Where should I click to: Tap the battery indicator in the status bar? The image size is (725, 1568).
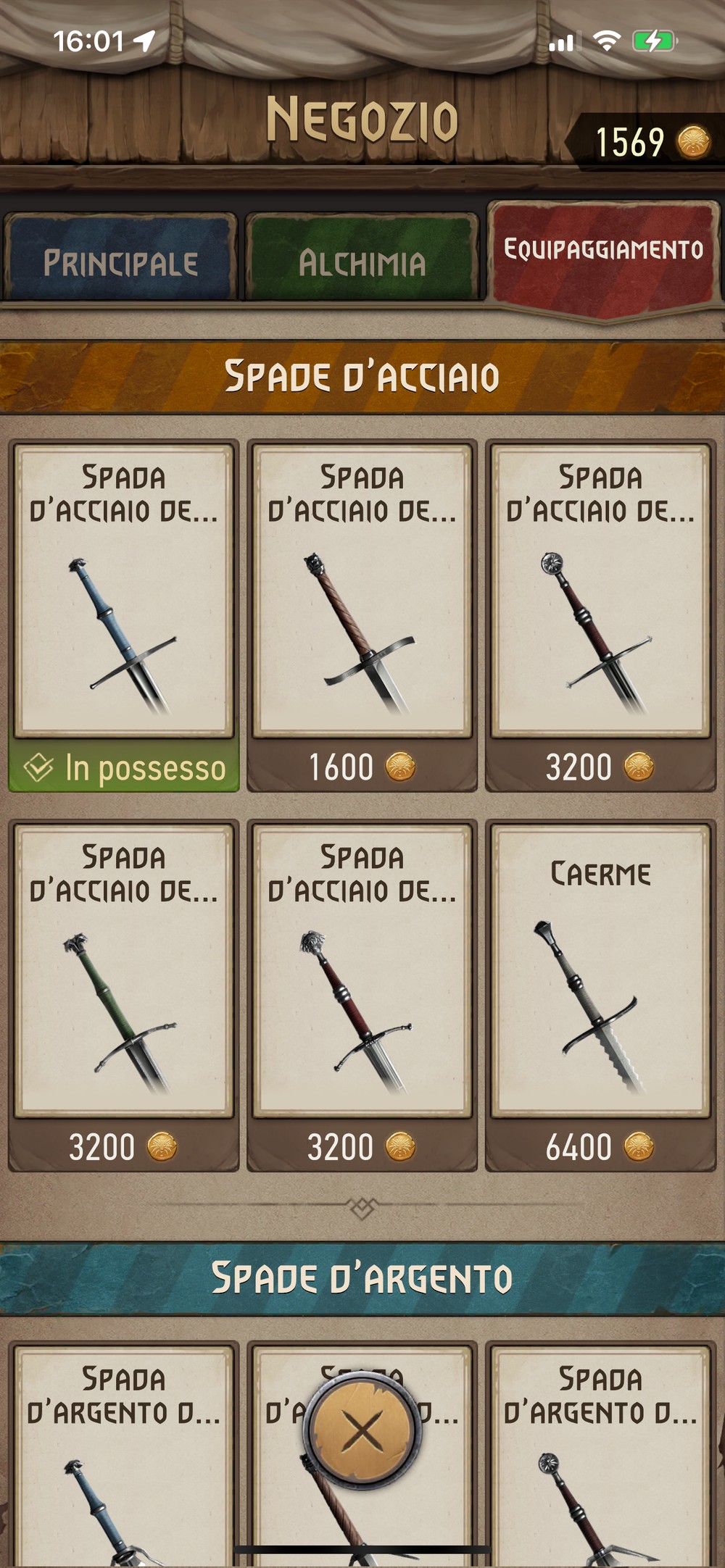tap(655, 41)
